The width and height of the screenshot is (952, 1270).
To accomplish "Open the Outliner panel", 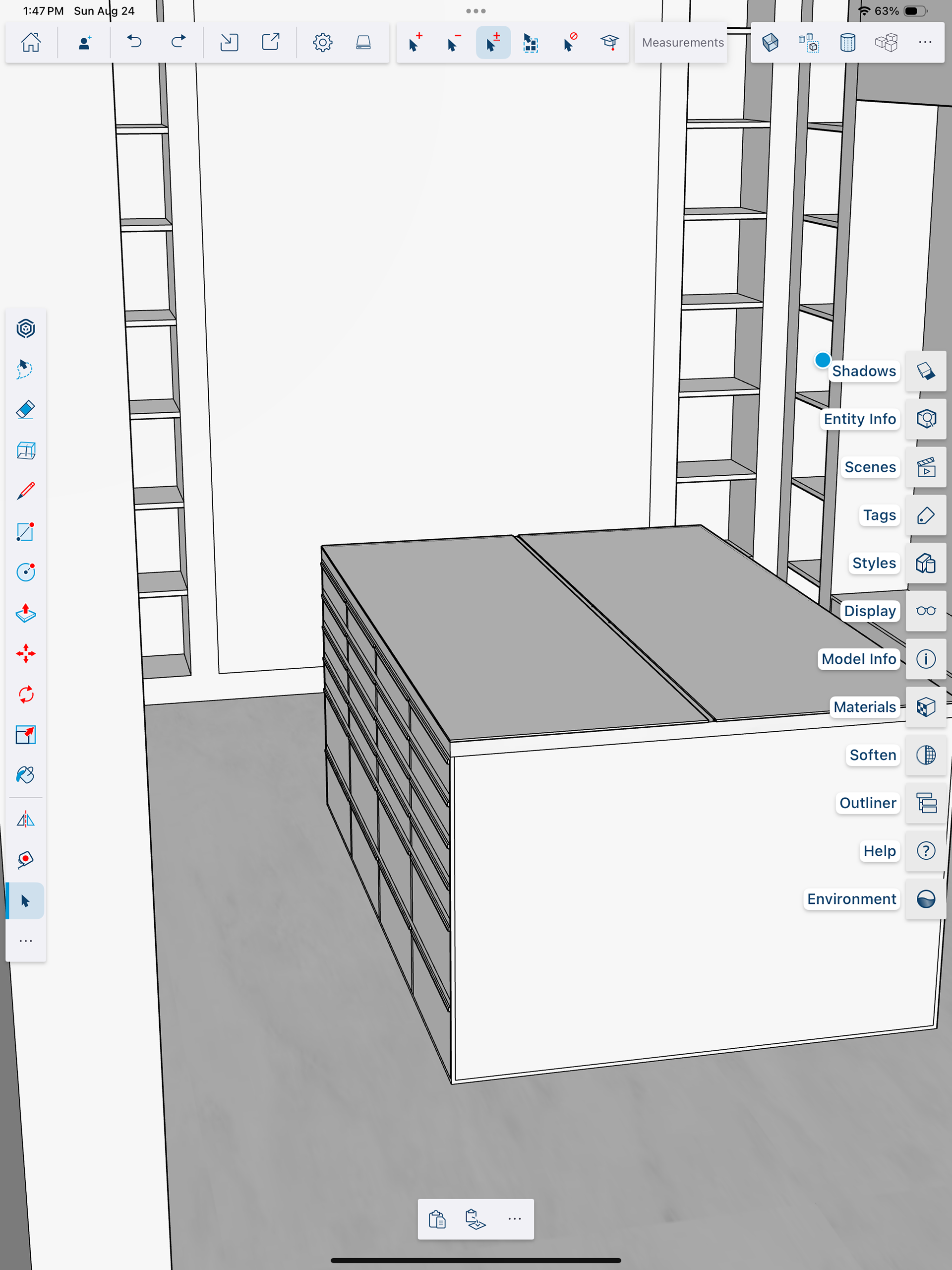I will [x=925, y=803].
